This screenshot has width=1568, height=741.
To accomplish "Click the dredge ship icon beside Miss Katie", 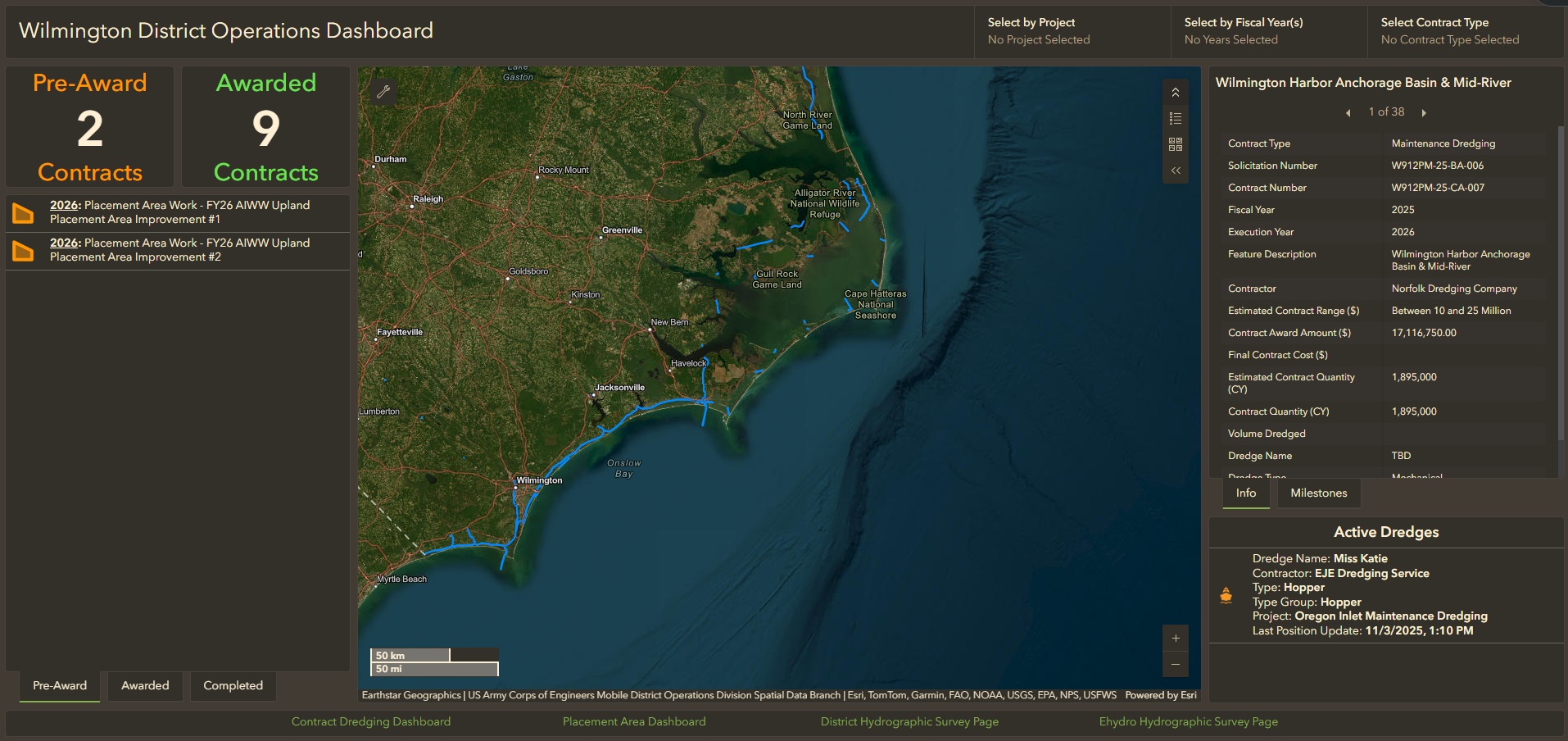I will pos(1226,595).
